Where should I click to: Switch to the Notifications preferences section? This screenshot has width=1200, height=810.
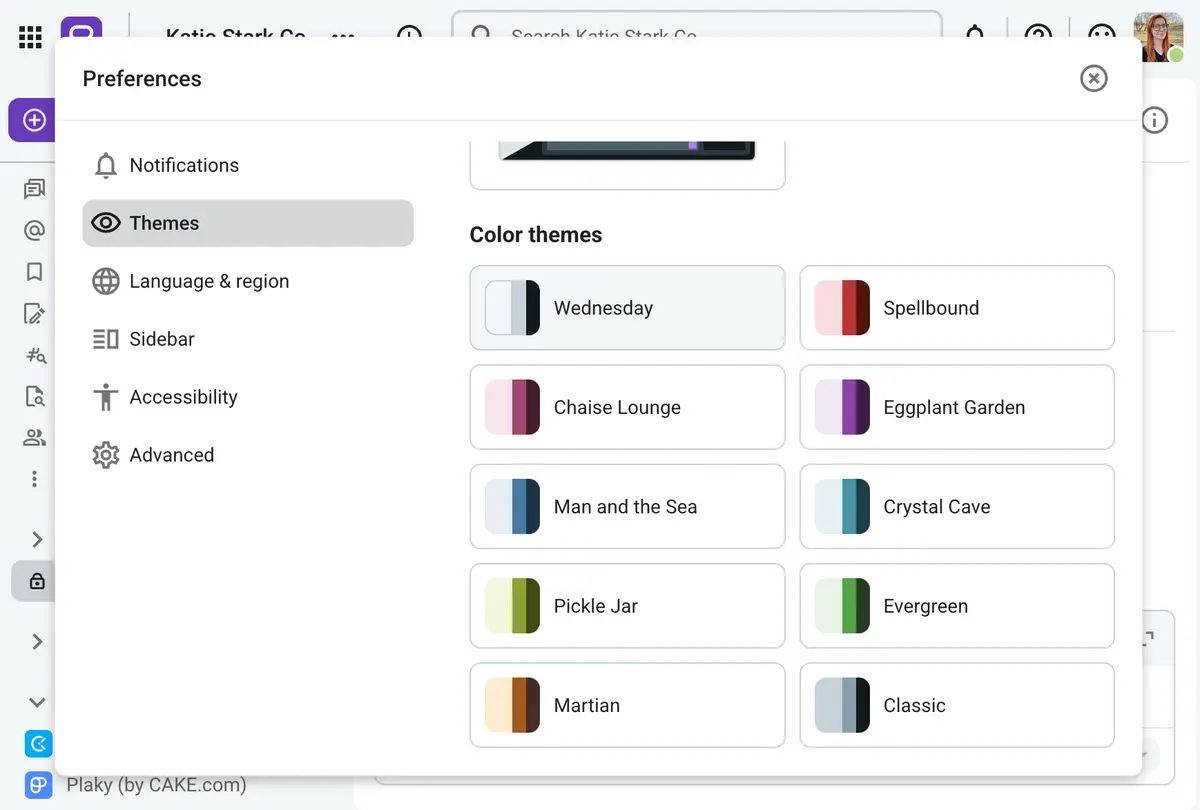[184, 165]
